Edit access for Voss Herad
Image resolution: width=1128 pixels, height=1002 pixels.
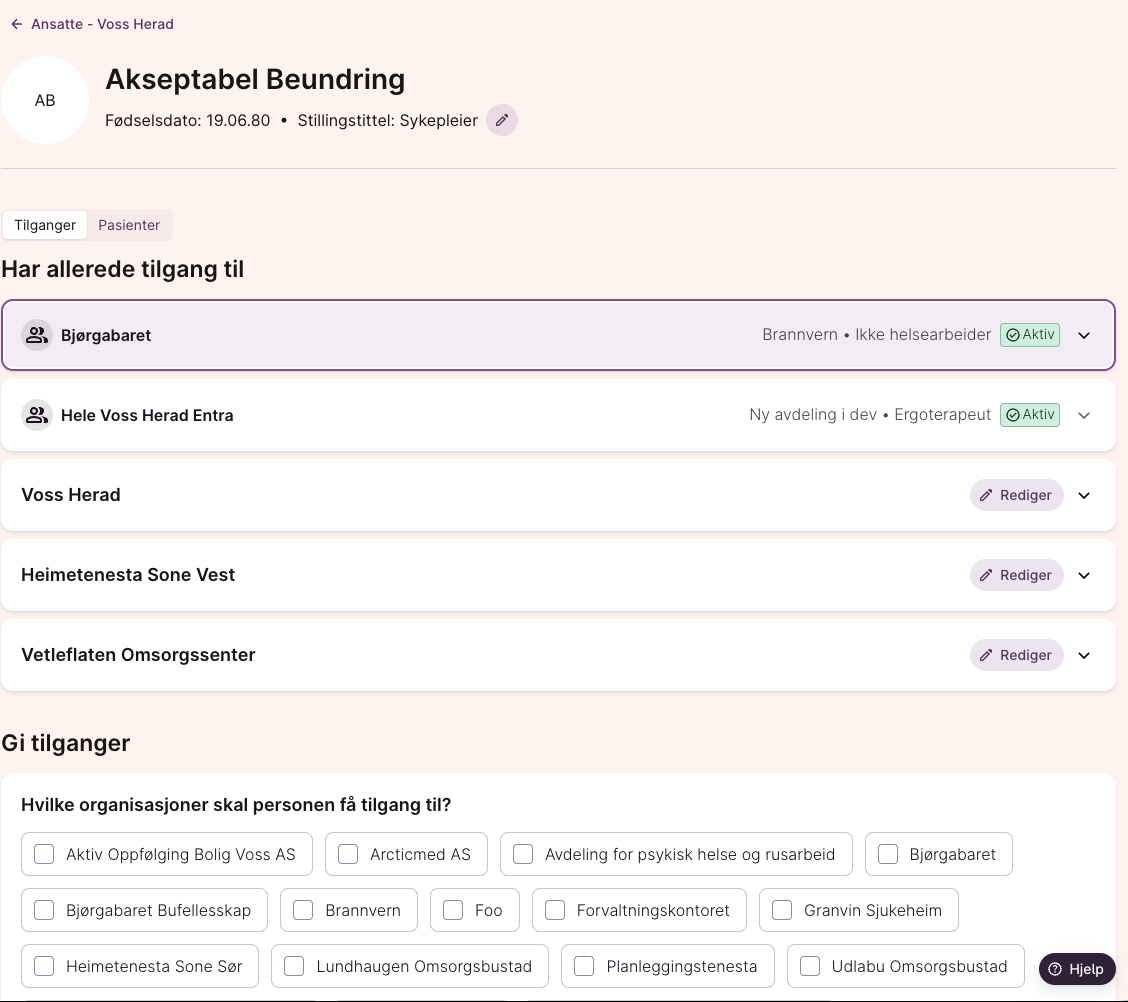[x=1016, y=495]
